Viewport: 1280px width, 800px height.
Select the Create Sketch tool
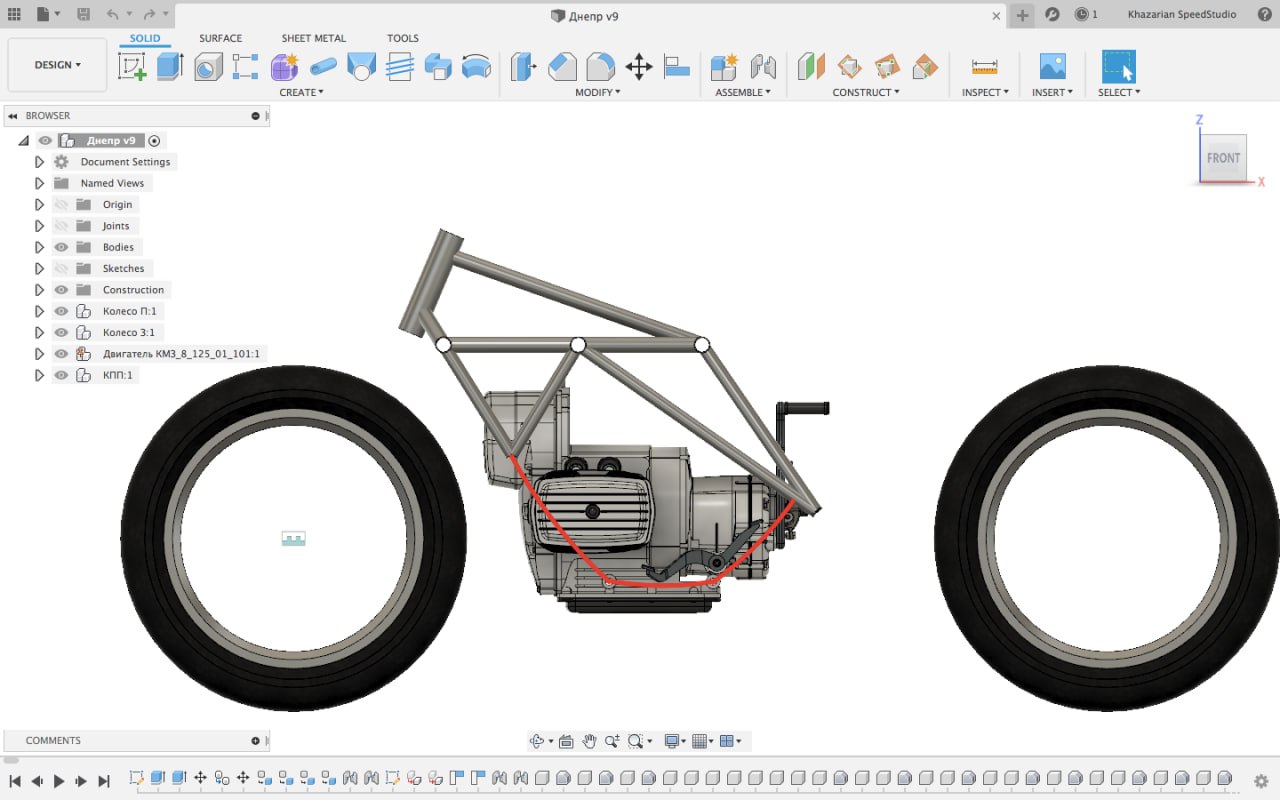(x=132, y=67)
